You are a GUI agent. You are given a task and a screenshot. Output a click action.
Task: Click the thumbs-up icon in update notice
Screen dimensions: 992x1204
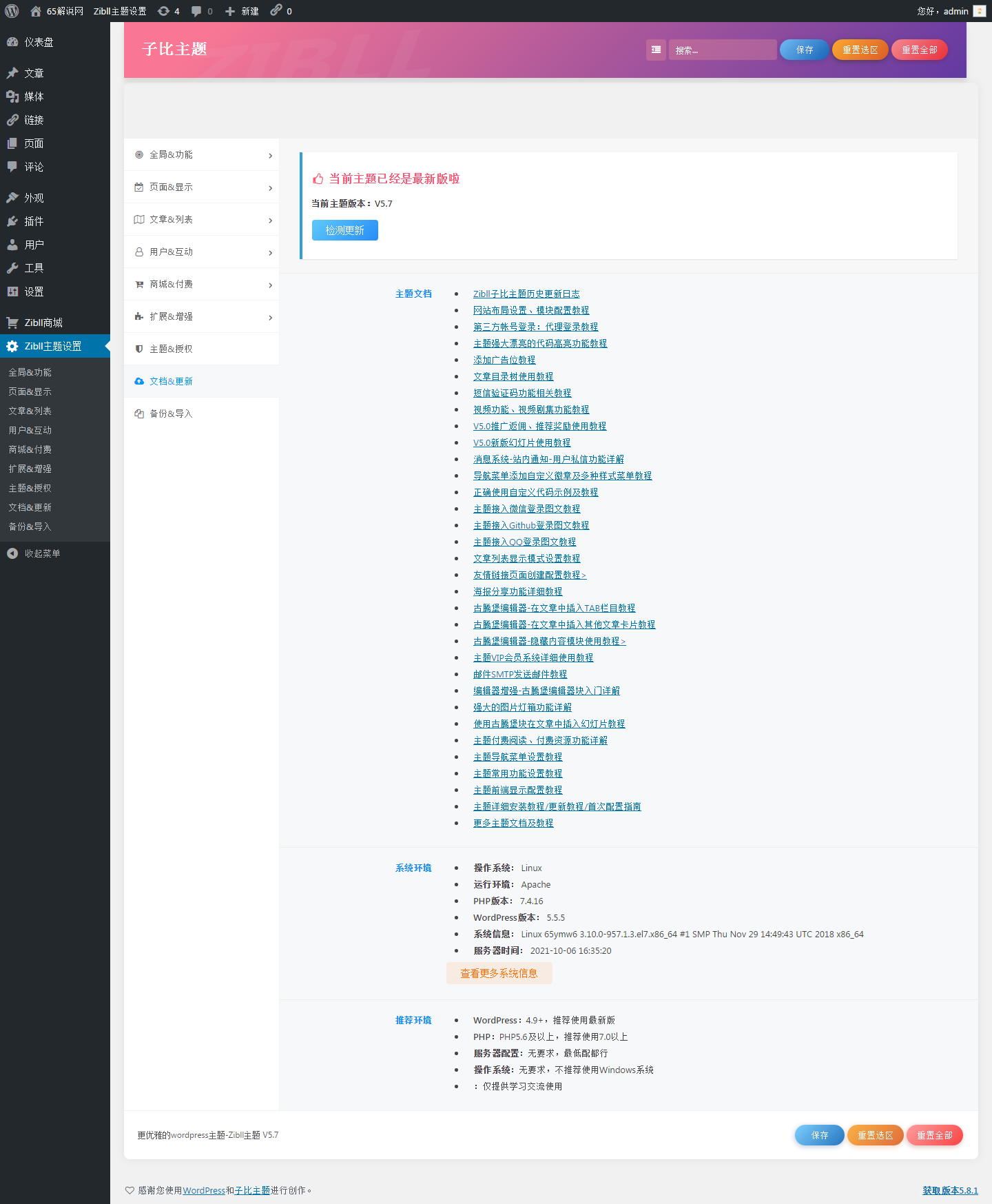coord(318,179)
